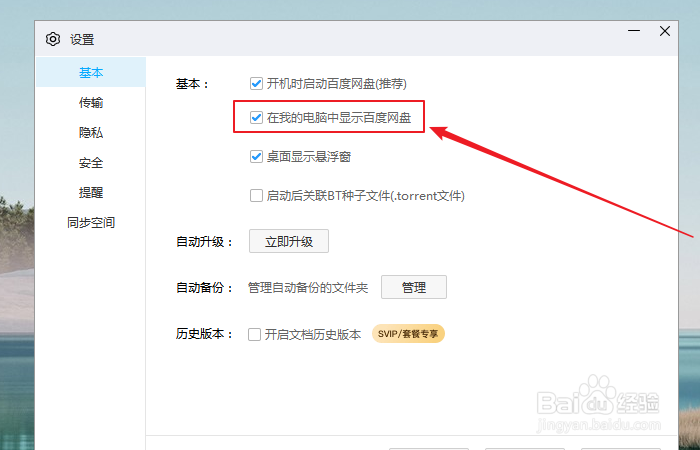Toggle 开机时启动百度网盘 checkbox
Image resolution: width=700 pixels, height=450 pixels.
(256, 83)
